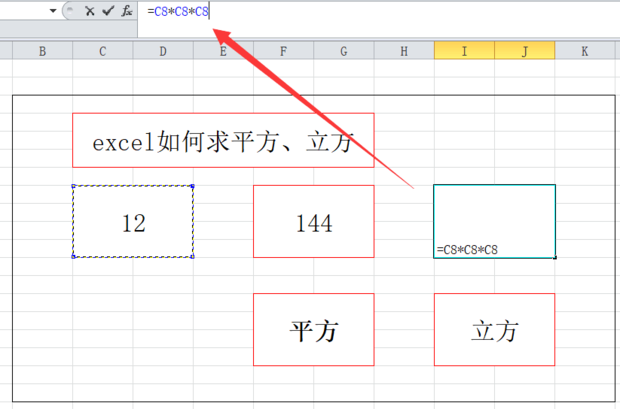Click the 立方 label cell
The height and width of the screenshot is (409, 620).
point(495,329)
